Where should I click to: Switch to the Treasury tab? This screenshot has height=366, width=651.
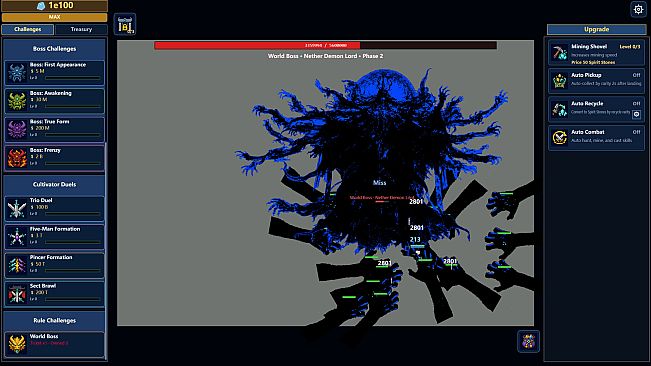click(x=81, y=29)
